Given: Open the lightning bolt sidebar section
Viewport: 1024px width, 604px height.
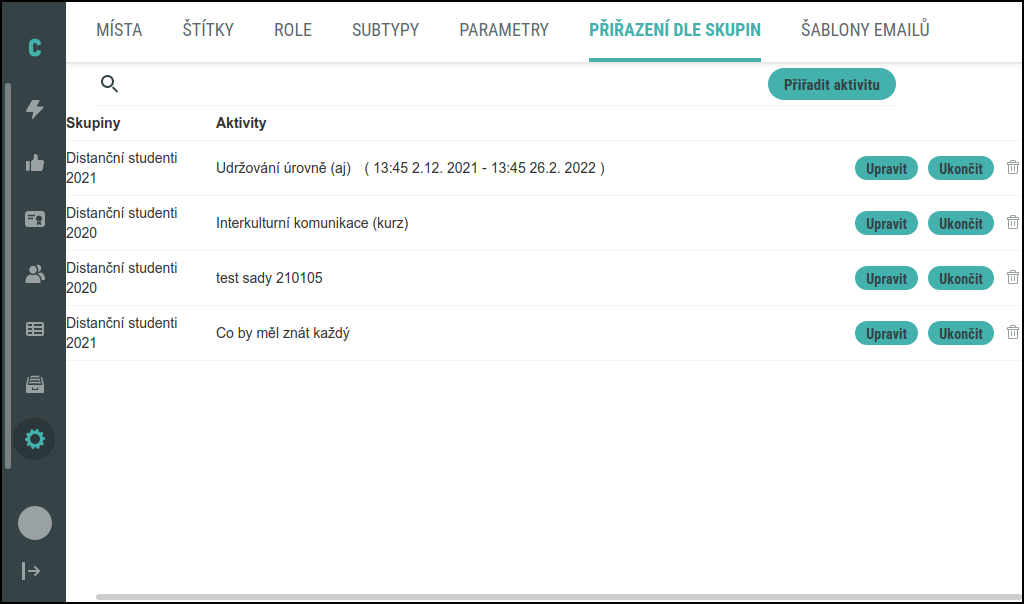Looking at the screenshot, I should tap(35, 108).
